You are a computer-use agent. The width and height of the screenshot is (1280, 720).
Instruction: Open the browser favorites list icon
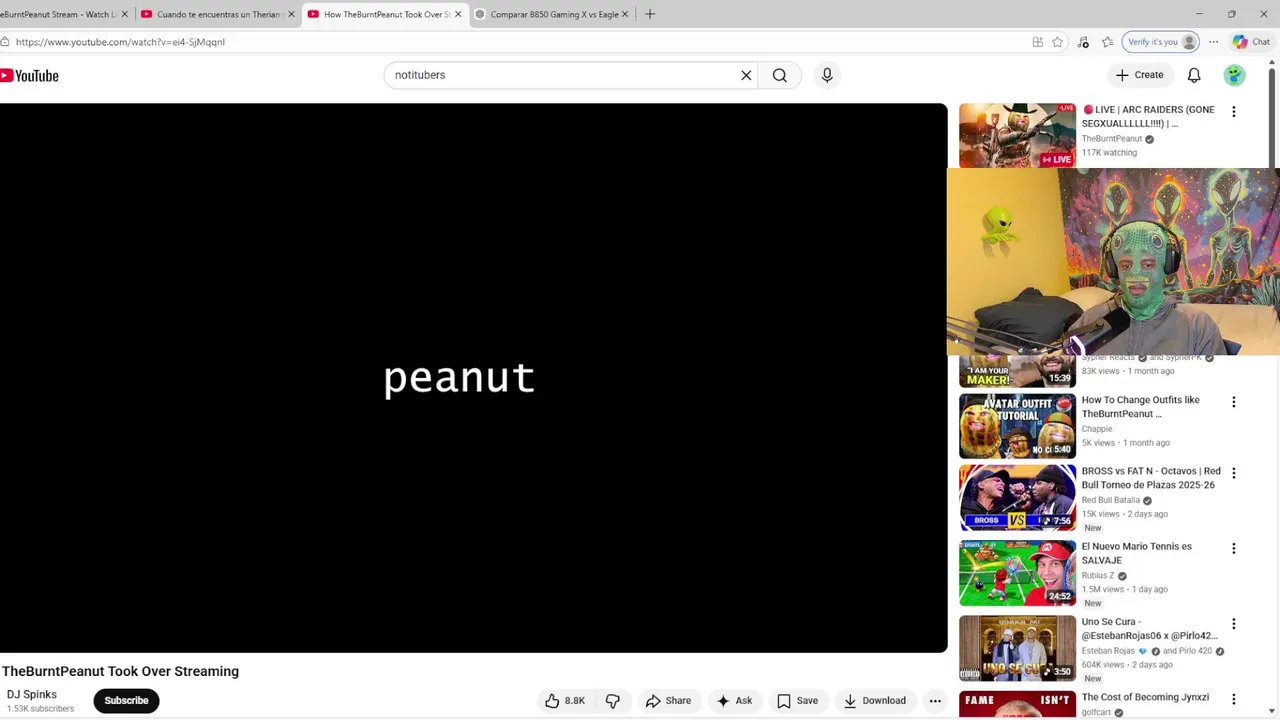(x=1108, y=42)
